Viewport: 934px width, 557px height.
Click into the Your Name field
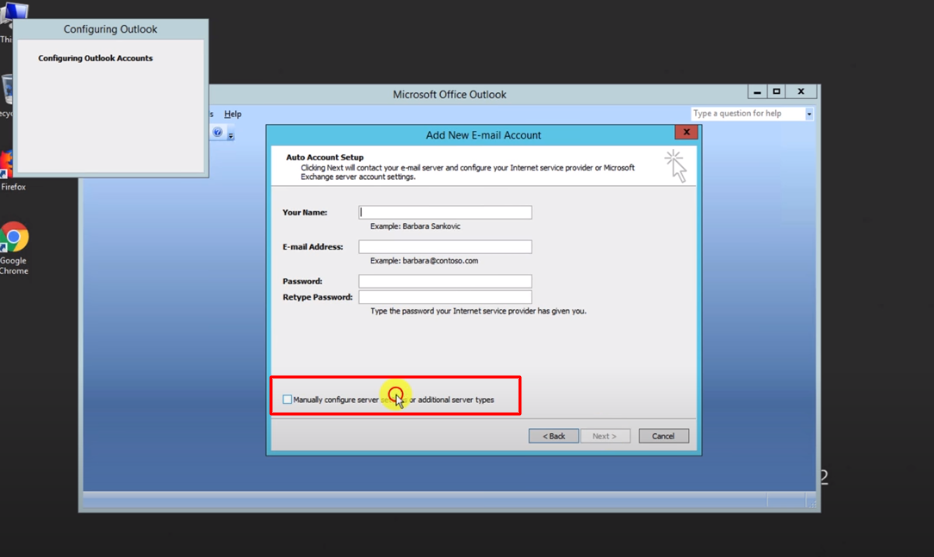point(445,212)
